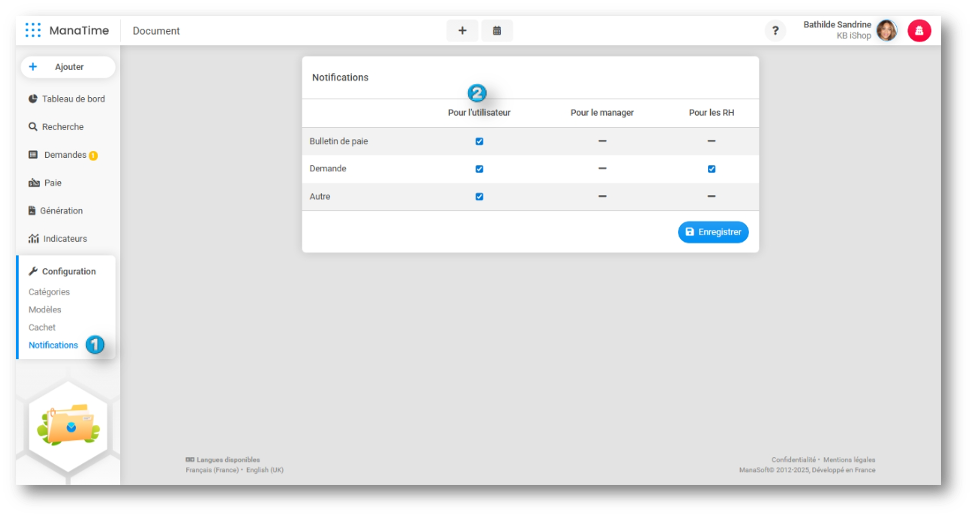Click the red lock icon button
The image size is (972, 516).
pyautogui.click(x=919, y=30)
